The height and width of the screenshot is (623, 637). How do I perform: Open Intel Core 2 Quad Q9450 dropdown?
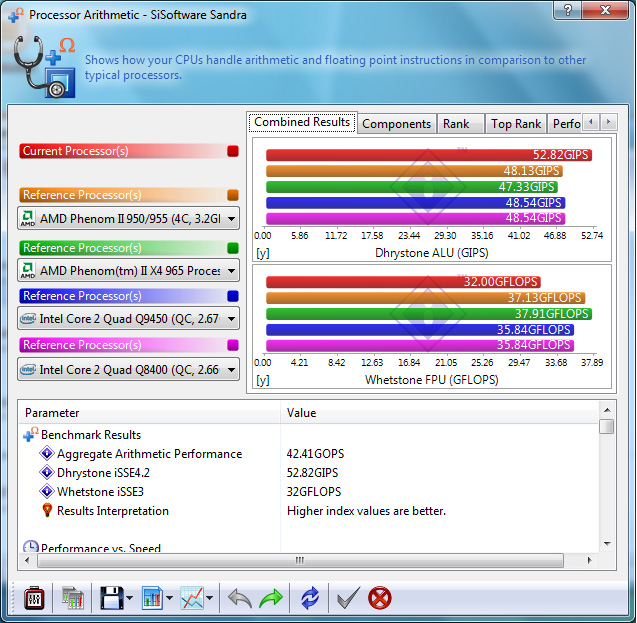[128, 318]
